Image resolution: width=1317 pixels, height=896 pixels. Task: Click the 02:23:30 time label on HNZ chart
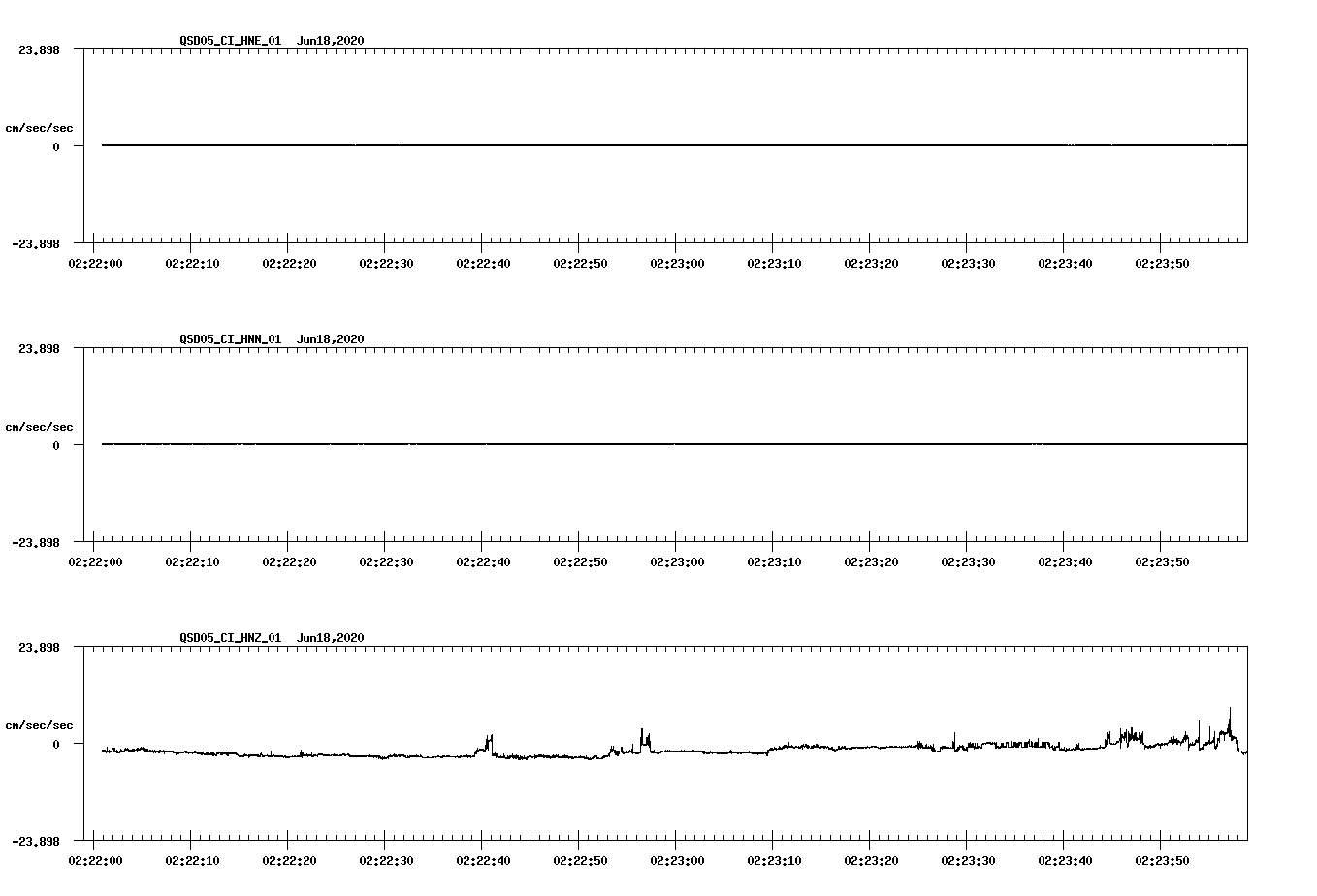[968, 860]
